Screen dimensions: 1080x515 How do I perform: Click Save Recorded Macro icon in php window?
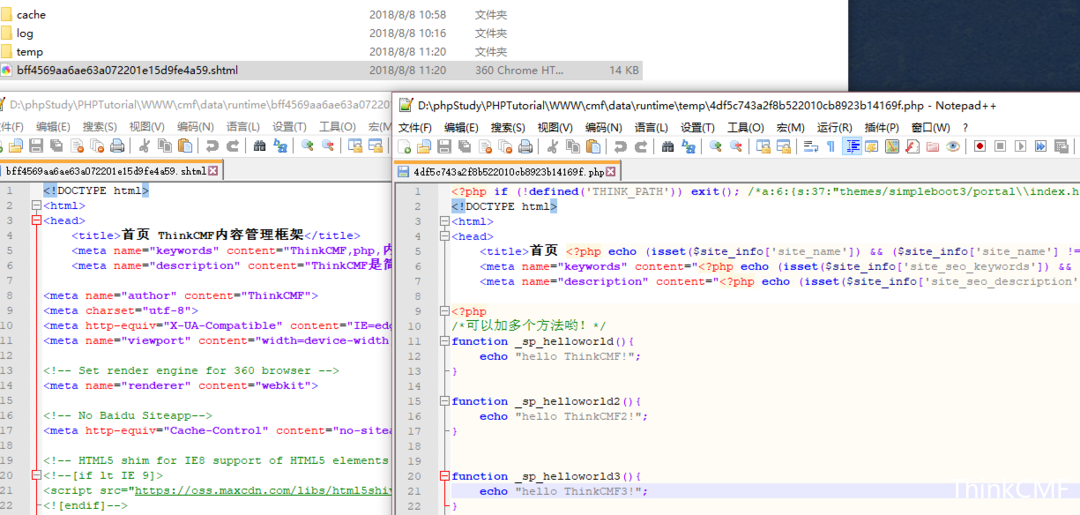(1060, 146)
